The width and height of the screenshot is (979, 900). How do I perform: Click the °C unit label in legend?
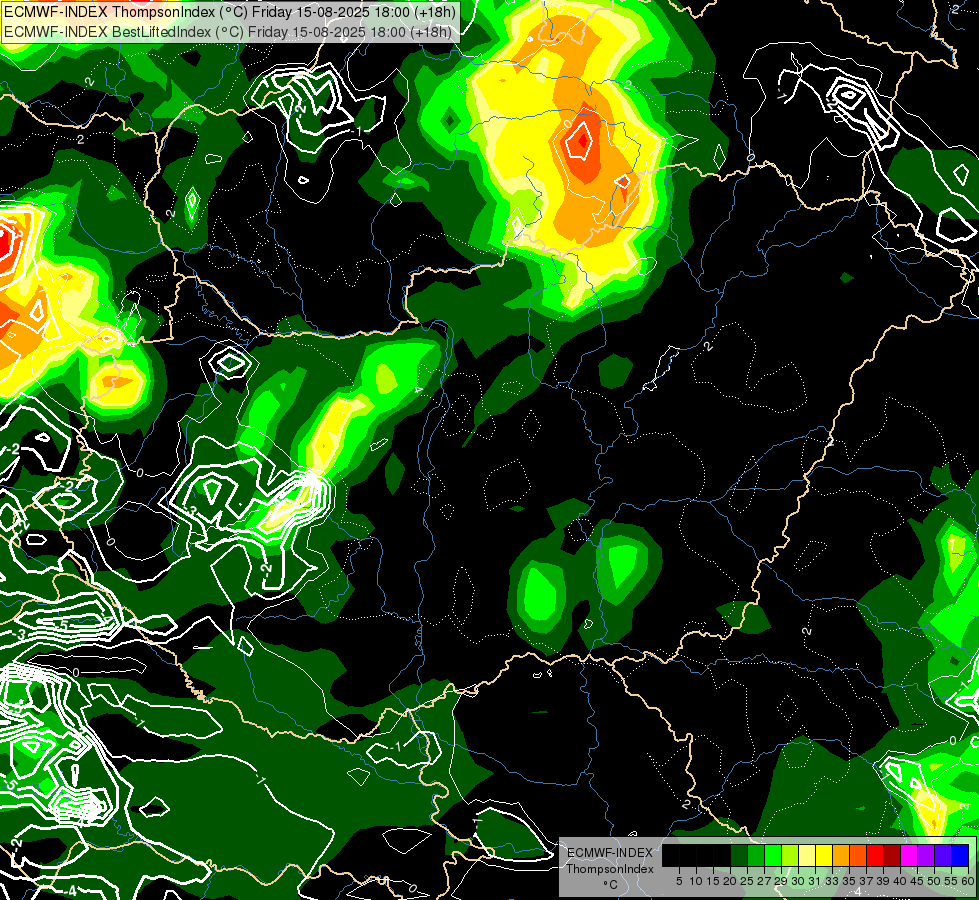tap(611, 885)
